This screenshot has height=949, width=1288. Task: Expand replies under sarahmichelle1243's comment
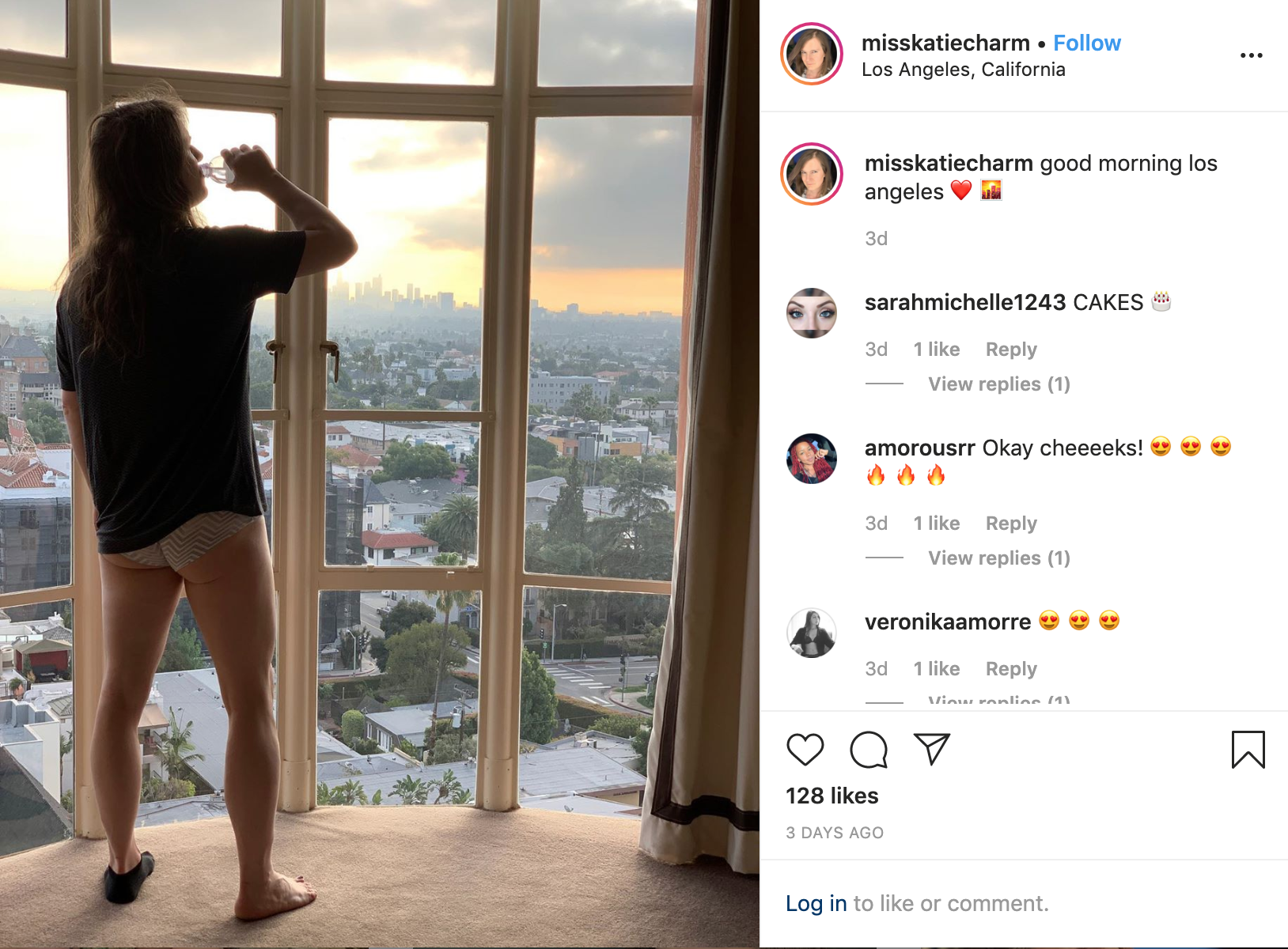998,384
